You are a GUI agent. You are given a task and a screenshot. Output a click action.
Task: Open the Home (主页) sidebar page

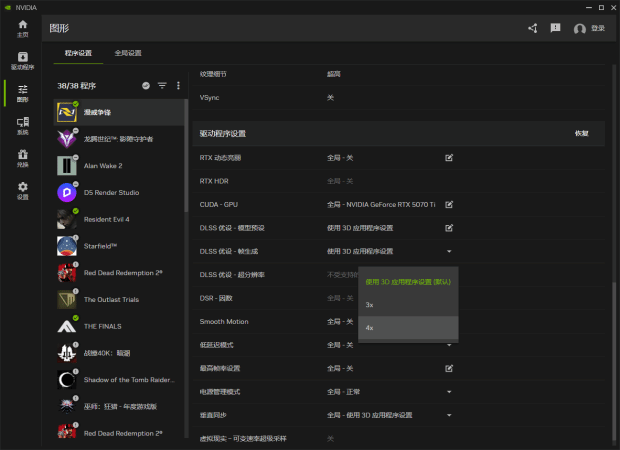click(x=23, y=28)
